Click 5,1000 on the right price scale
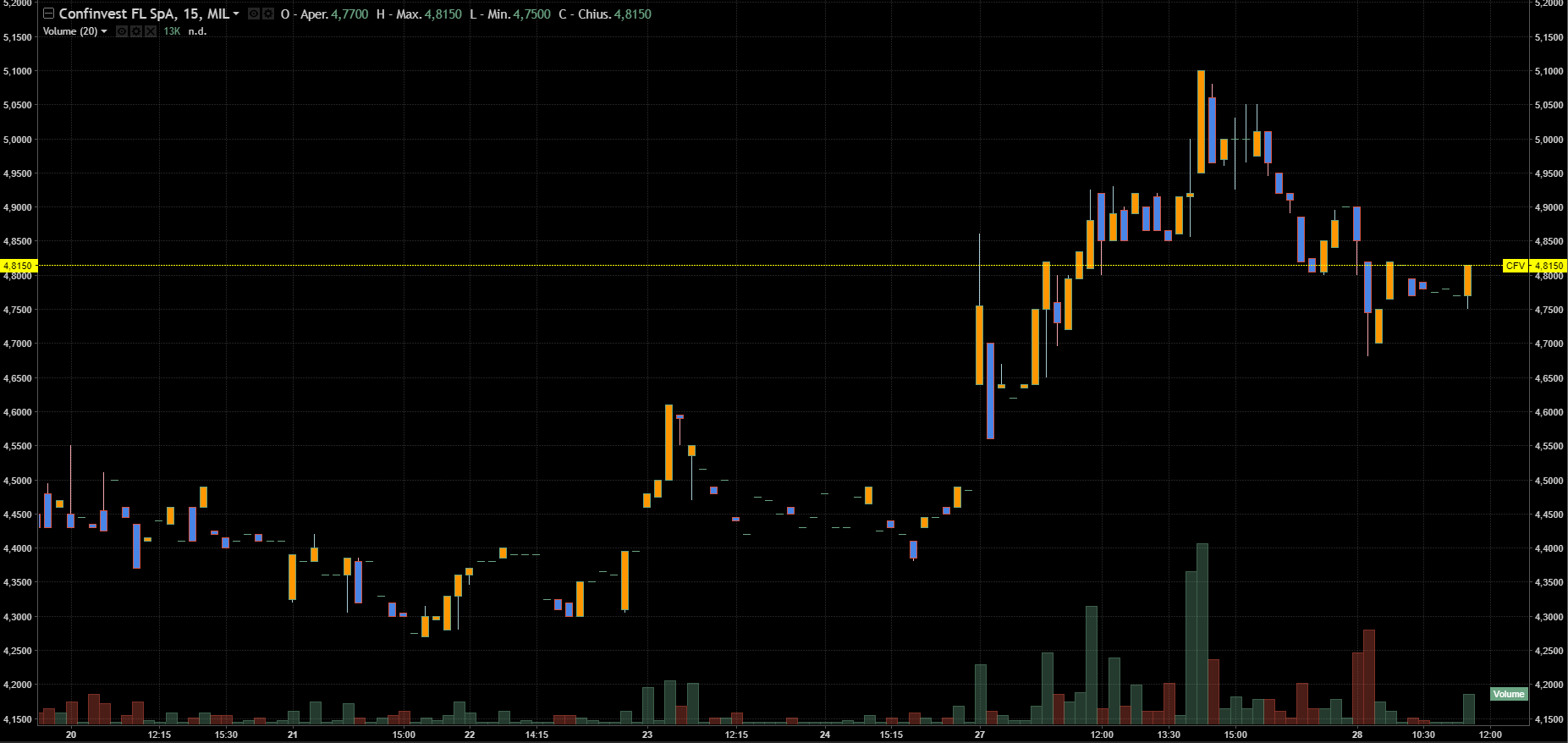This screenshot has height=743, width=1568. pos(1549,71)
